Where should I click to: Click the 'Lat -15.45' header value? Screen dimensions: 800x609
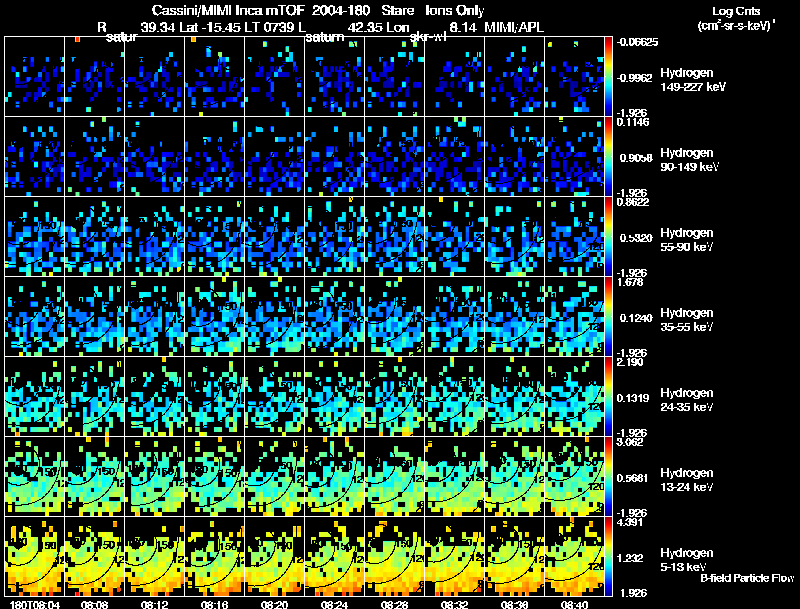click(210, 27)
